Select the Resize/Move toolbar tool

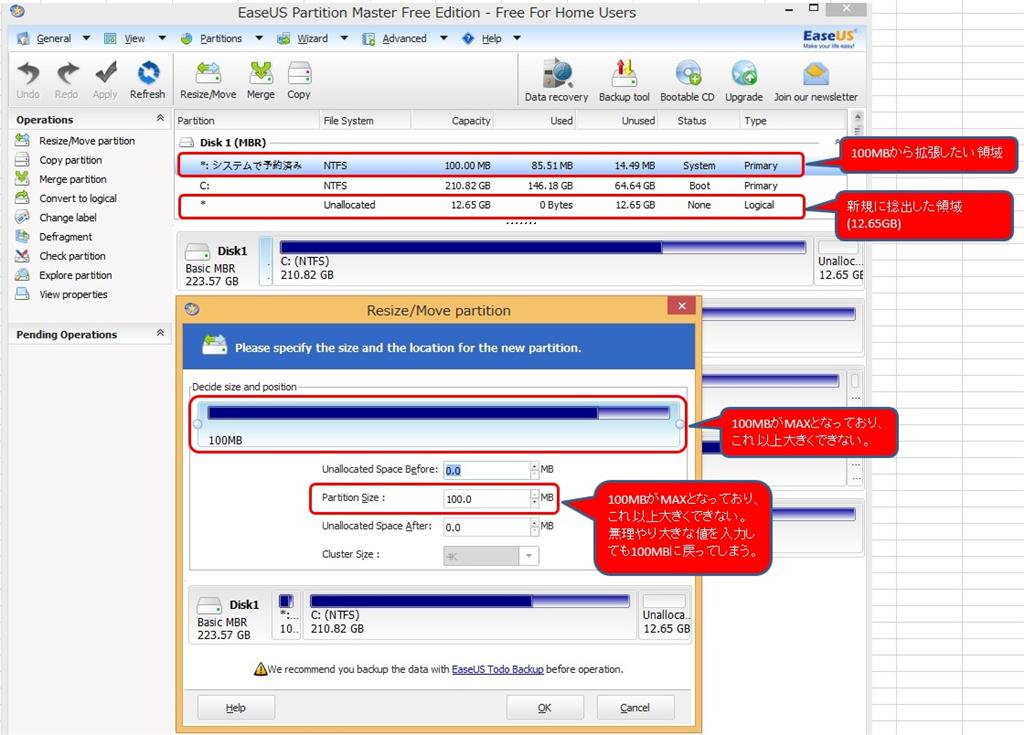point(208,79)
